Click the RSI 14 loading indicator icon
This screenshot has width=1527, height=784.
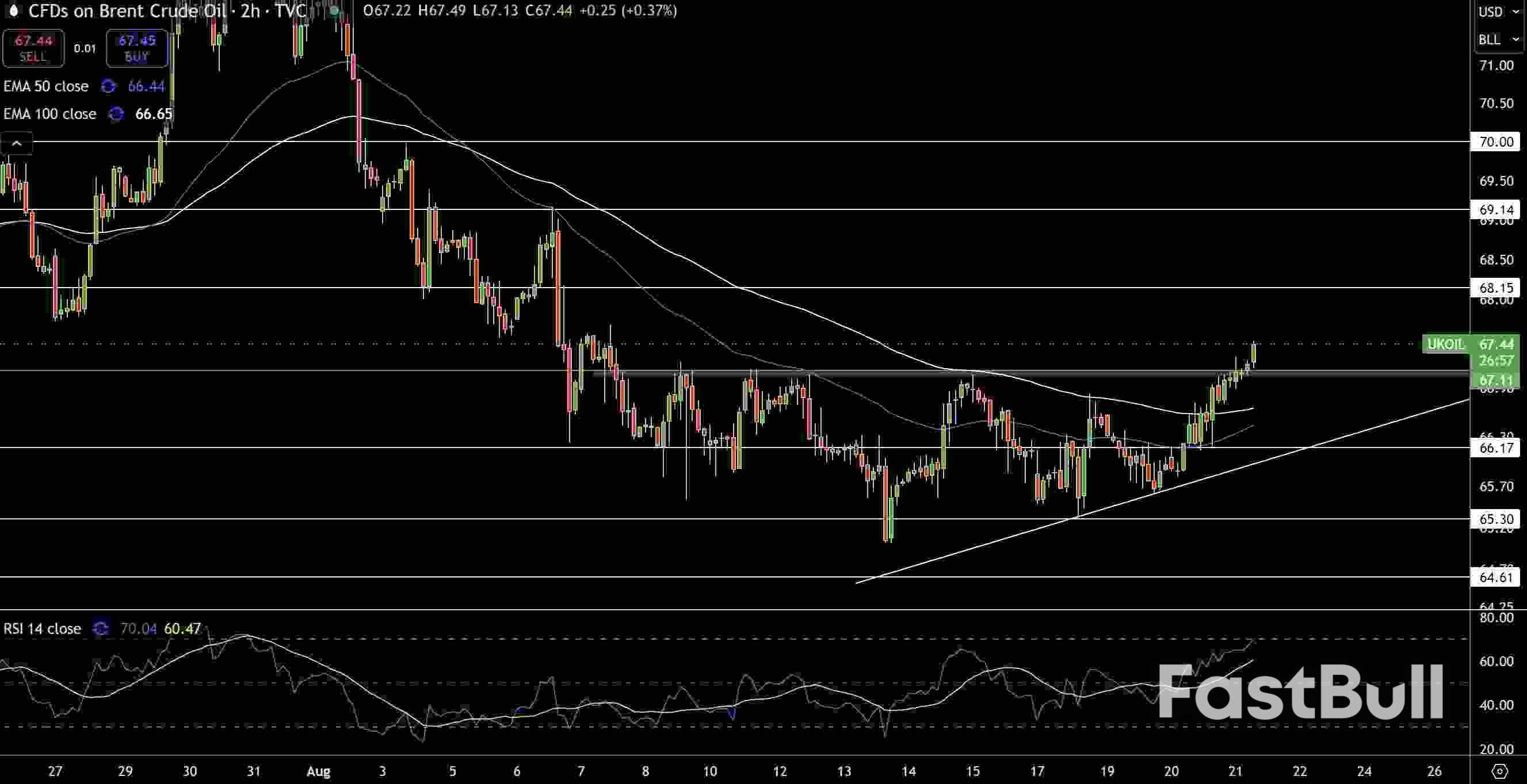pos(101,629)
